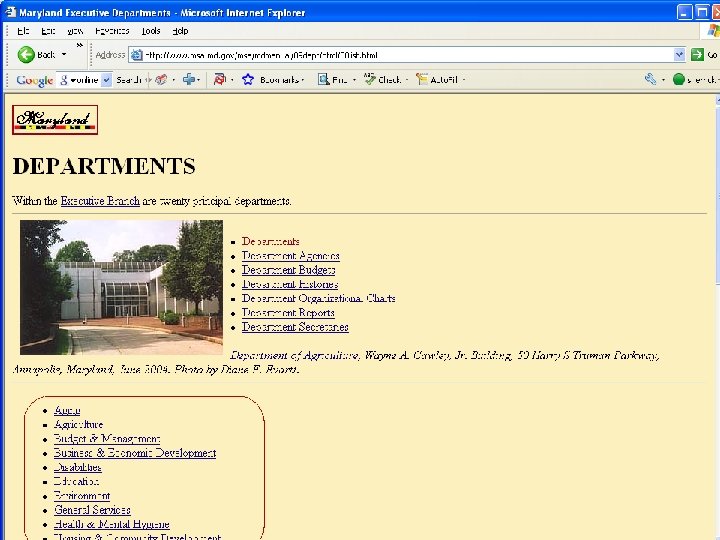Click the green Back arrow button
The image size is (720, 540).
tap(26, 55)
